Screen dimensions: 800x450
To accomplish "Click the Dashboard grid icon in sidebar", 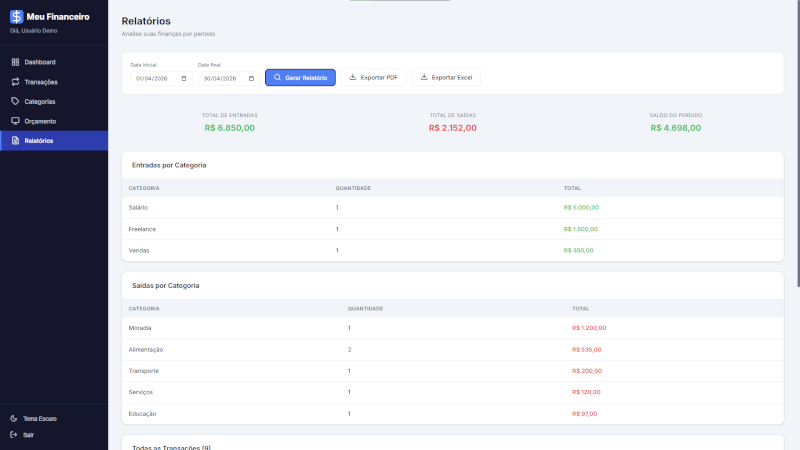I will 15,62.
